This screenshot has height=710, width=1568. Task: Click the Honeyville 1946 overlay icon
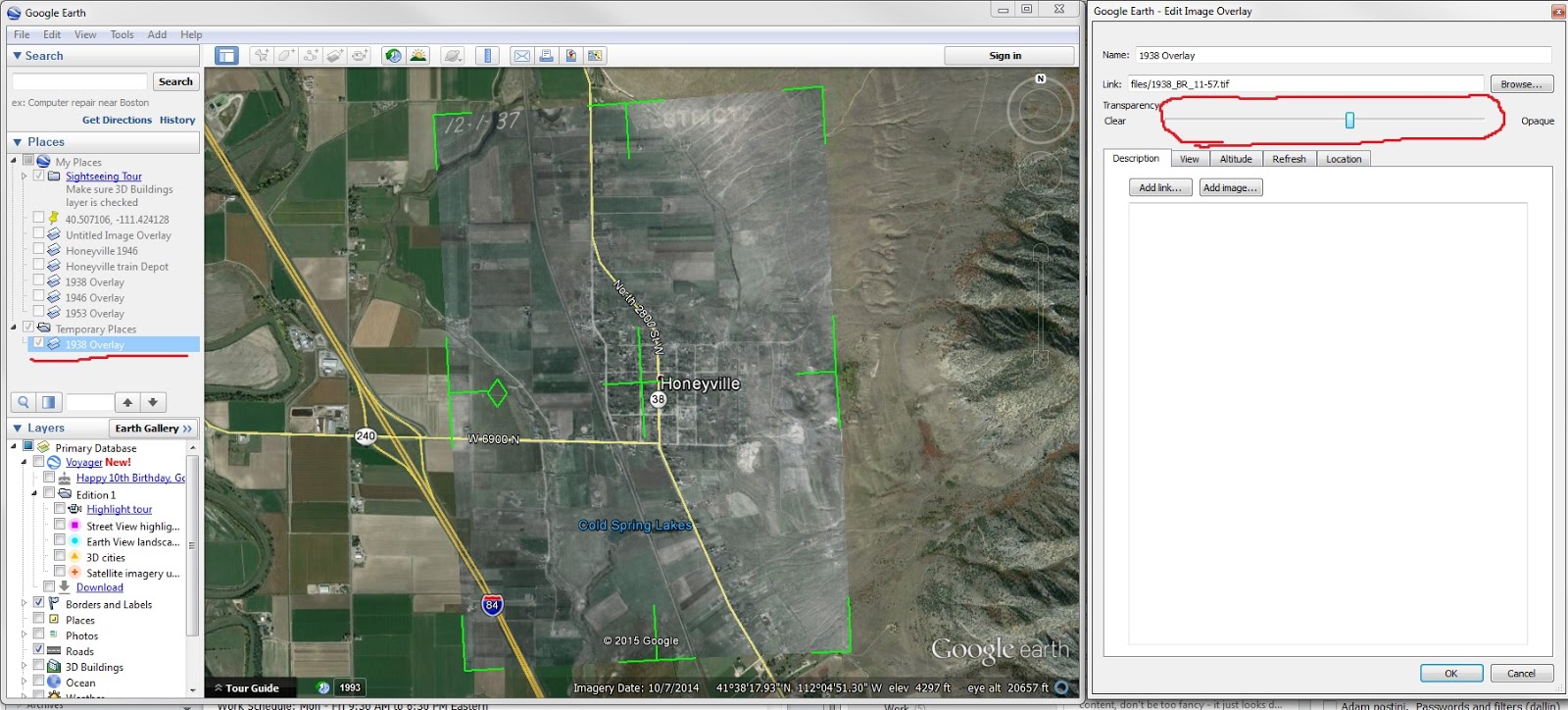point(54,250)
